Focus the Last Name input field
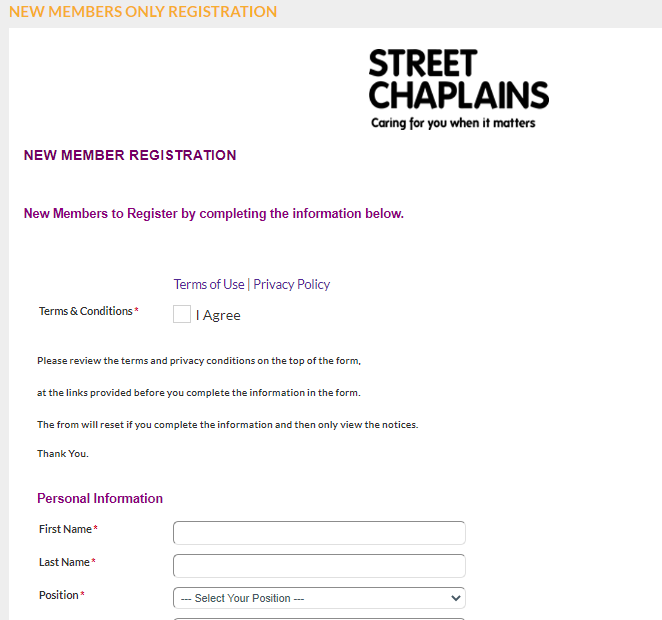662x620 pixels. coord(319,566)
